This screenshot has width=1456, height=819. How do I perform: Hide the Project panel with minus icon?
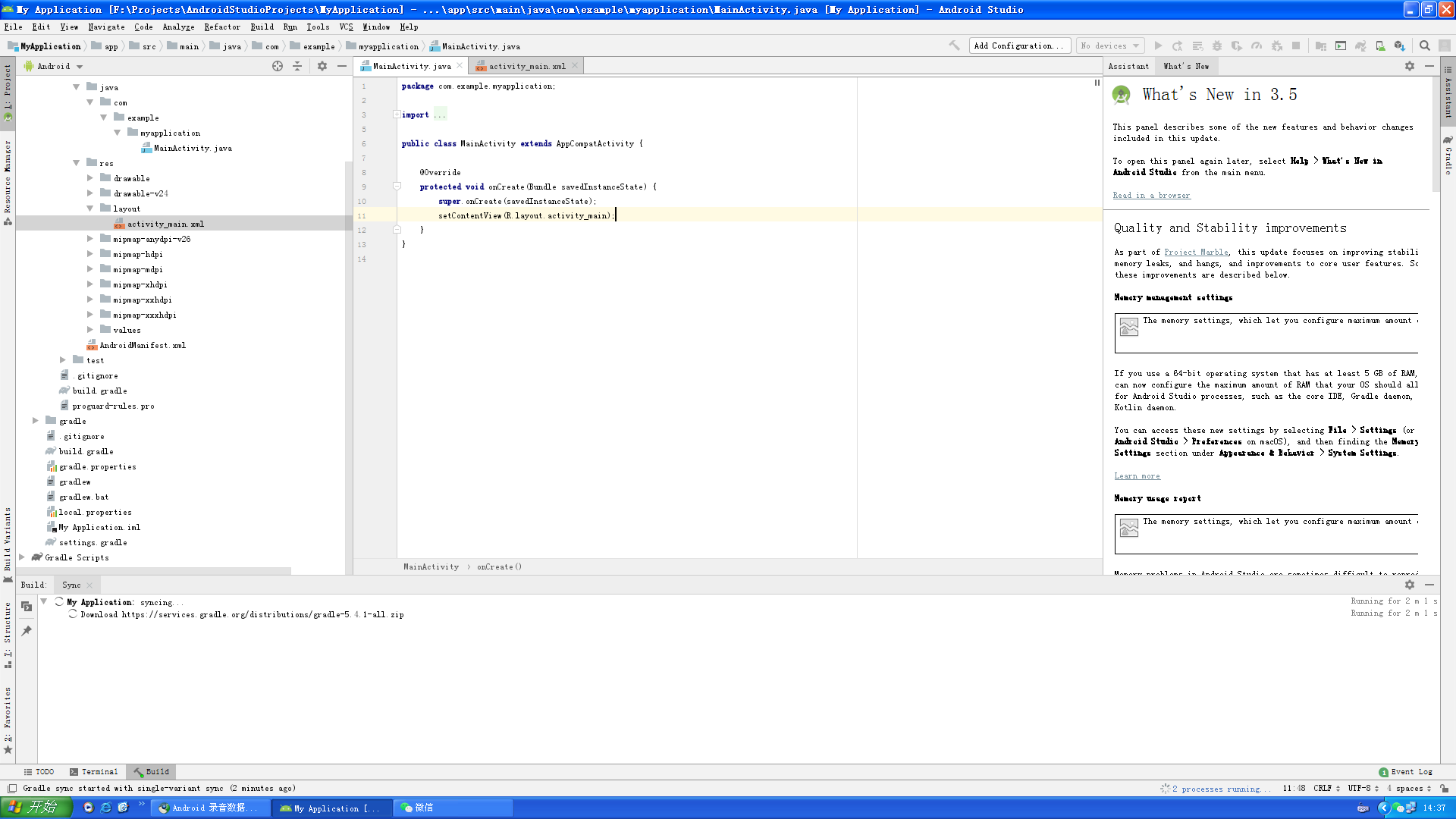coord(342,66)
